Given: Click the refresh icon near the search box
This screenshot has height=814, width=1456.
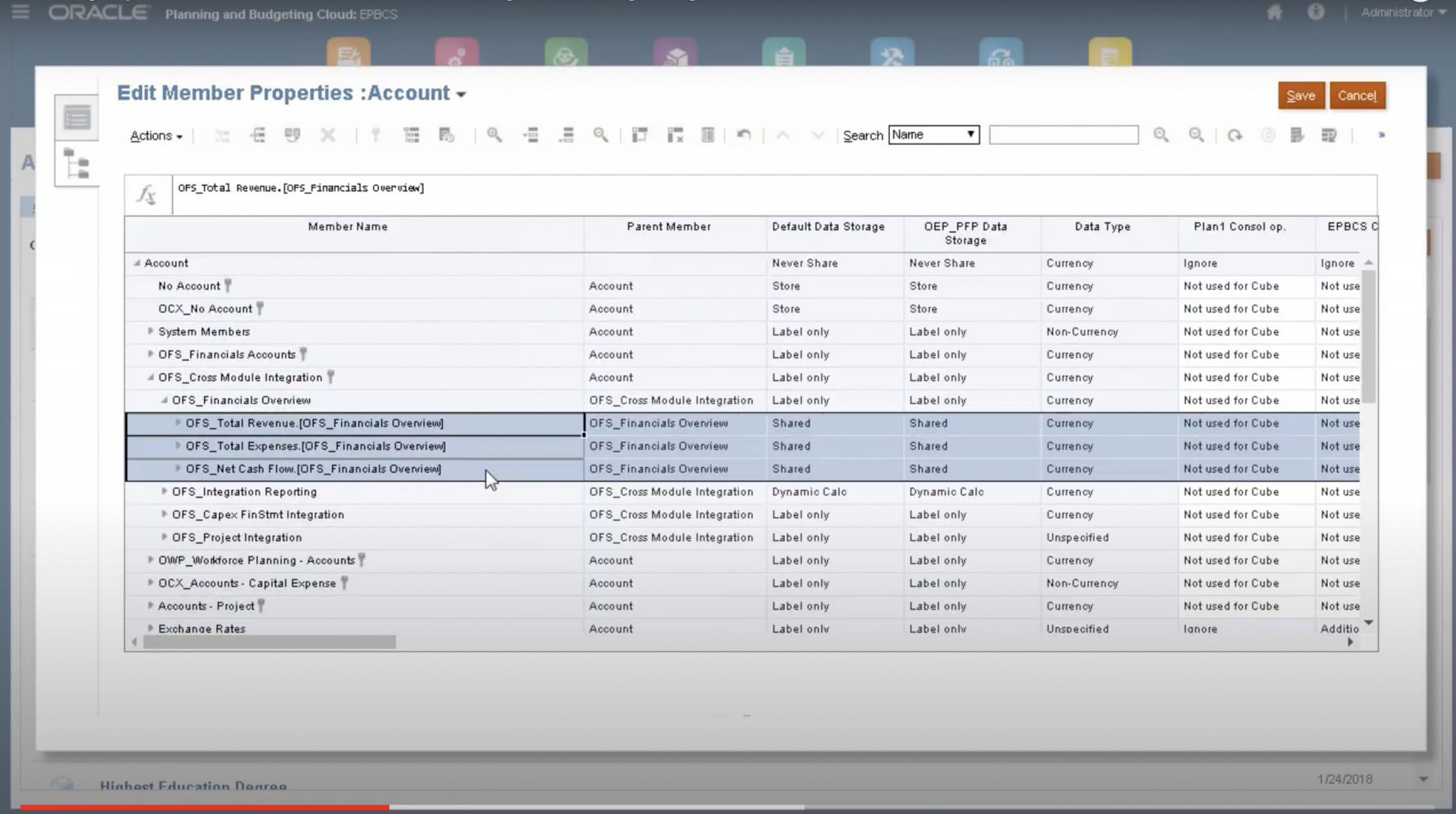Looking at the screenshot, I should coord(1234,135).
